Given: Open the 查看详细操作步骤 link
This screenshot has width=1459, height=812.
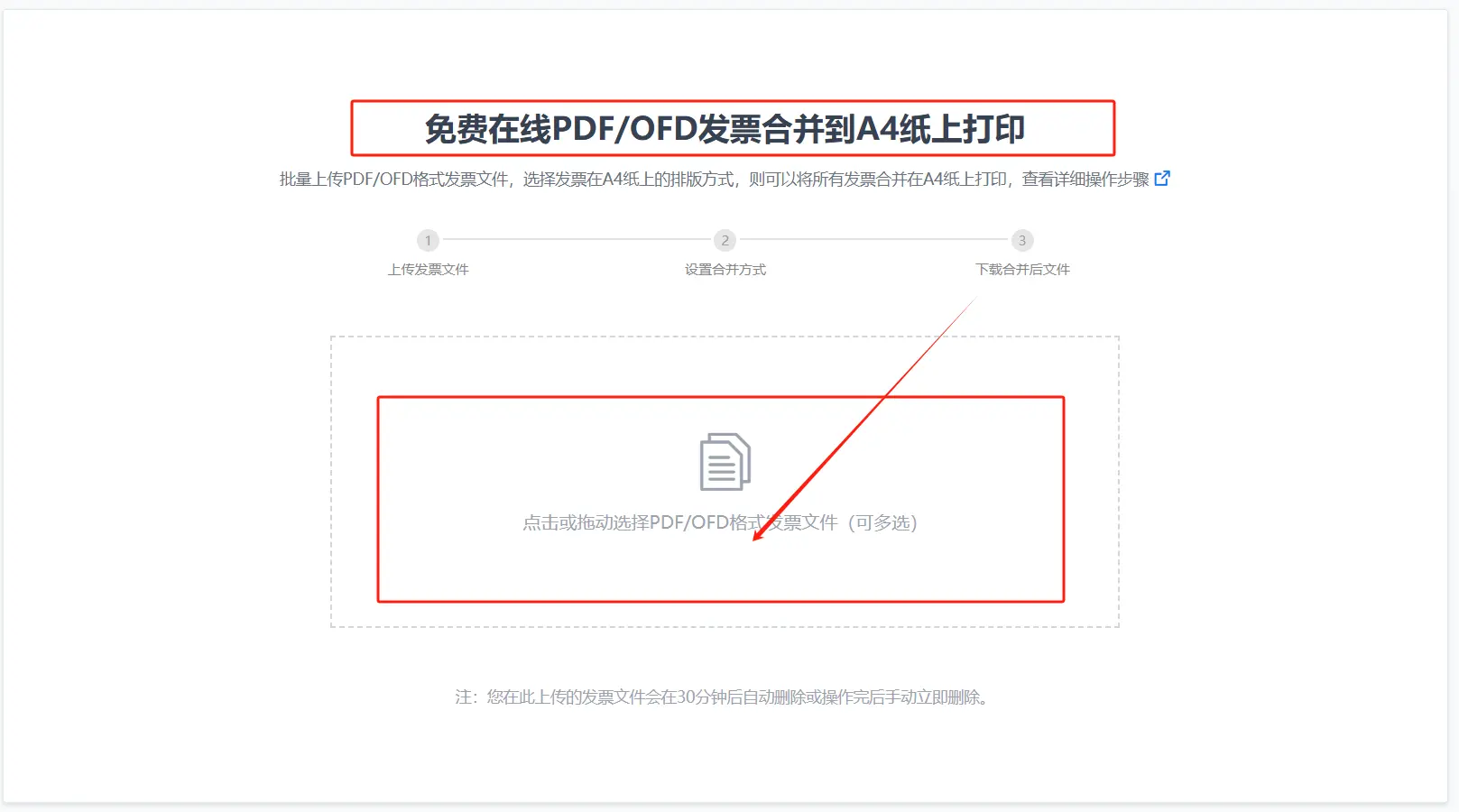Looking at the screenshot, I should coord(1085,179).
